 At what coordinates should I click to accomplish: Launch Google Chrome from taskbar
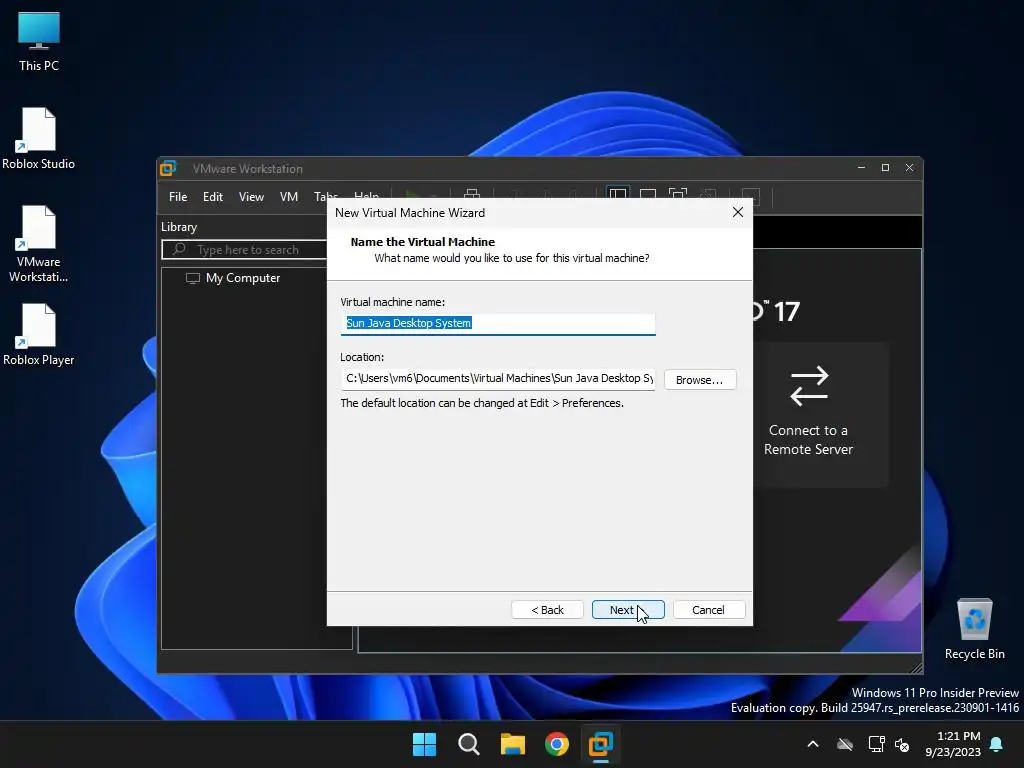click(557, 744)
